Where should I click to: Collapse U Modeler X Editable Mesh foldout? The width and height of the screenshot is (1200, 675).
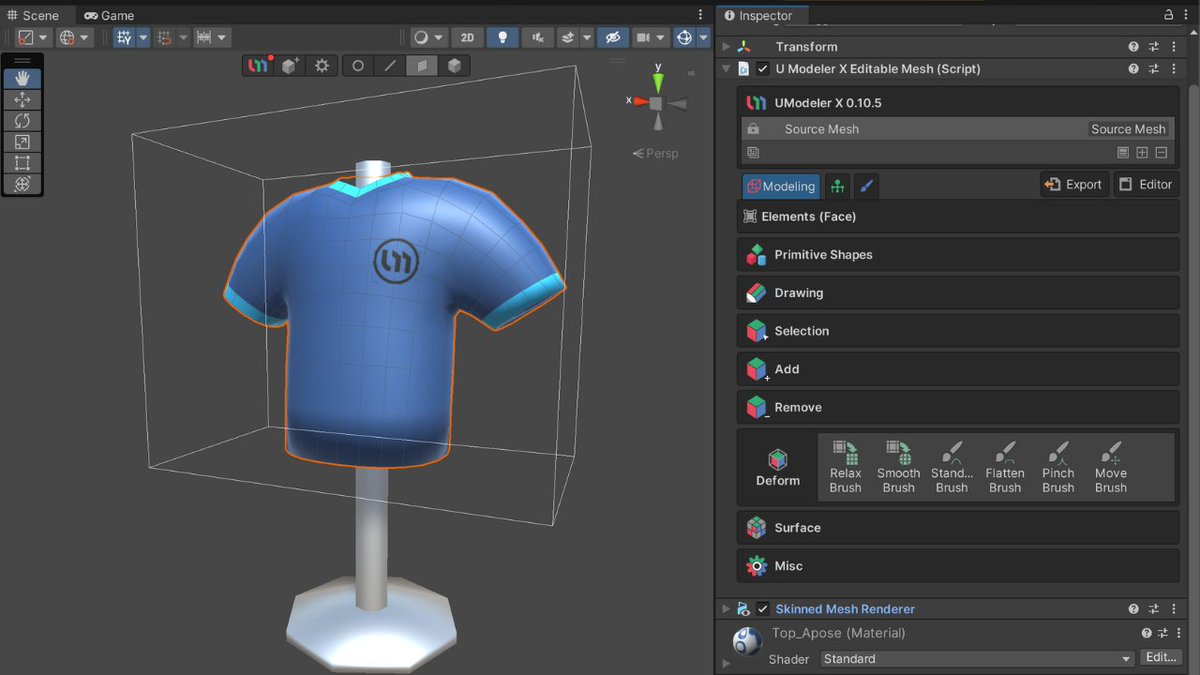pyautogui.click(x=727, y=69)
